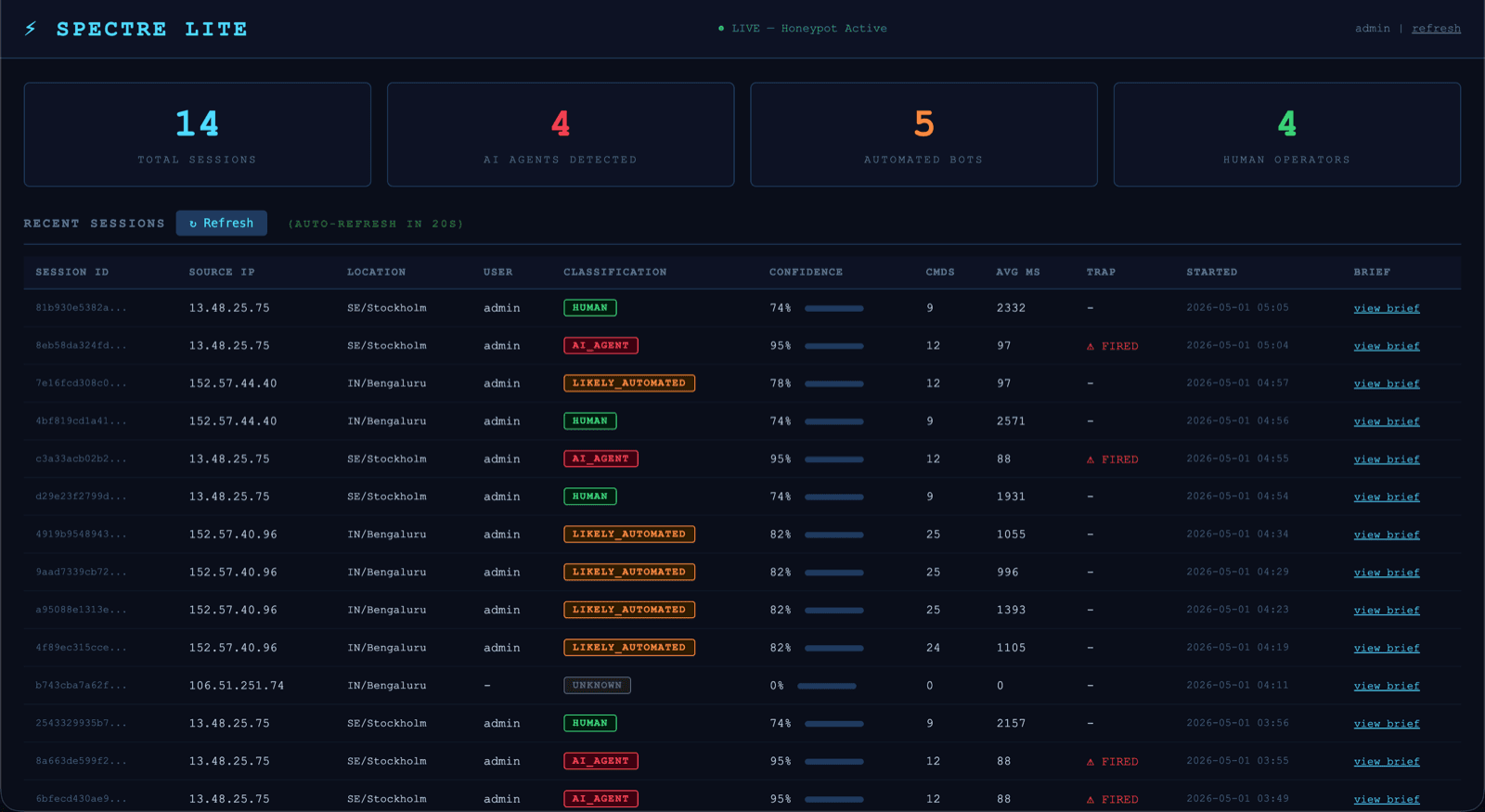This screenshot has width=1485, height=812.
Task: Open the Automated Bots card showing 5
Action: tap(923, 135)
